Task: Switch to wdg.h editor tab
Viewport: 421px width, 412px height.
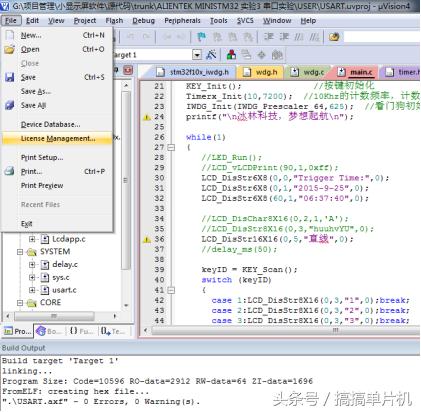Action: pyautogui.click(x=262, y=72)
